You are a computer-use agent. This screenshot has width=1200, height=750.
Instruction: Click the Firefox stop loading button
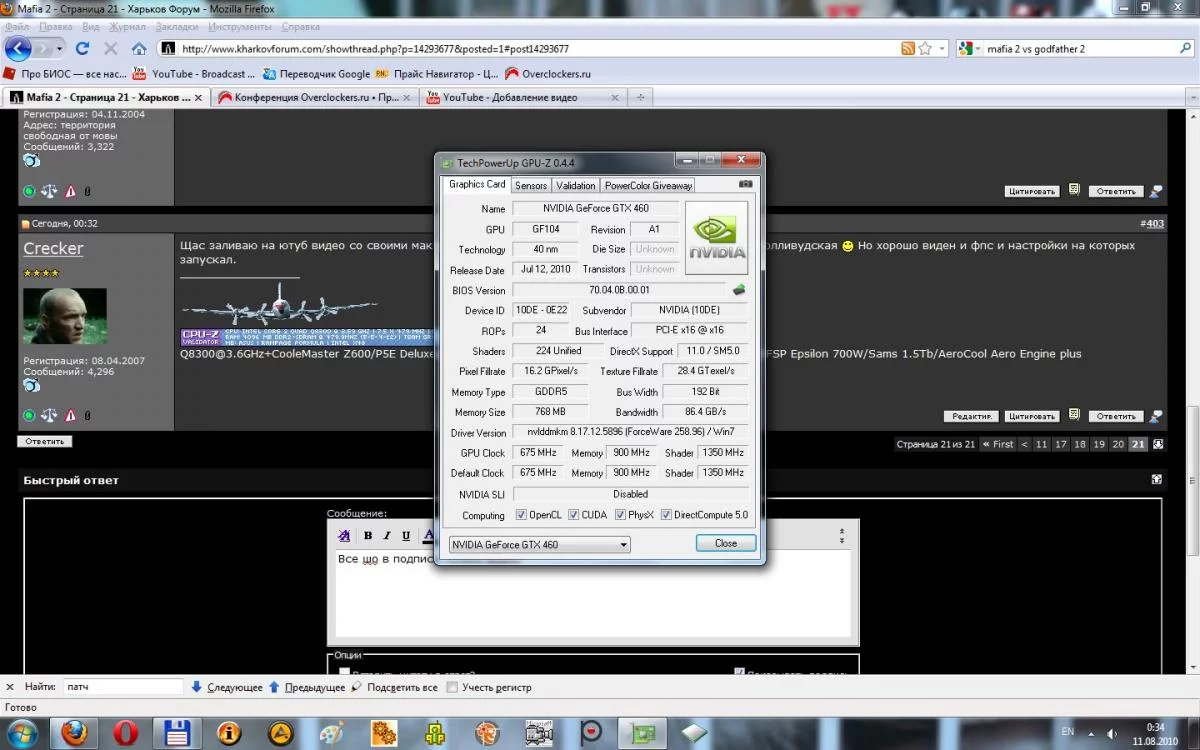click(110, 48)
